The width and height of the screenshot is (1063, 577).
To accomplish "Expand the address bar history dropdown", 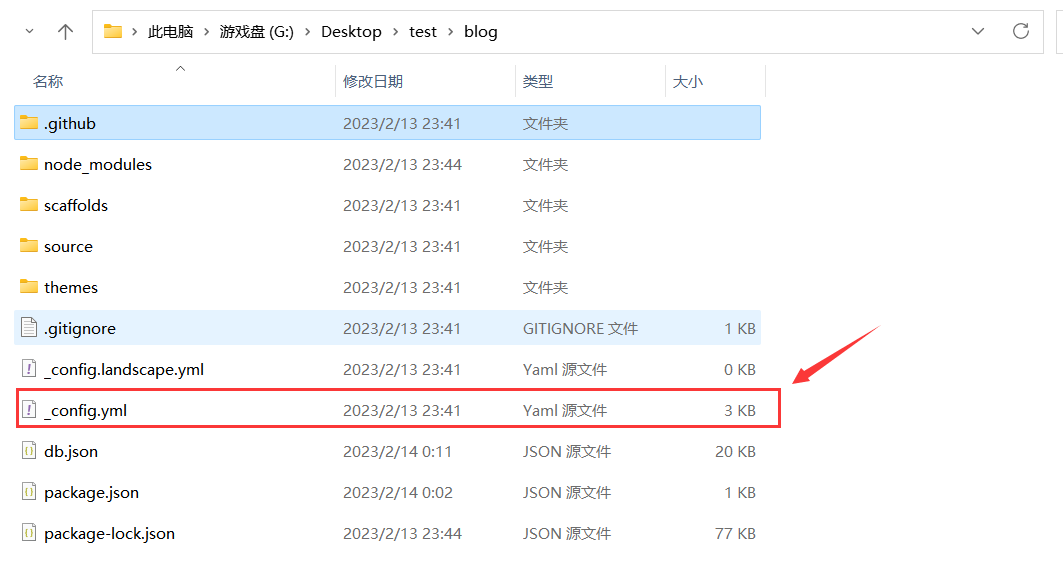I will (978, 31).
